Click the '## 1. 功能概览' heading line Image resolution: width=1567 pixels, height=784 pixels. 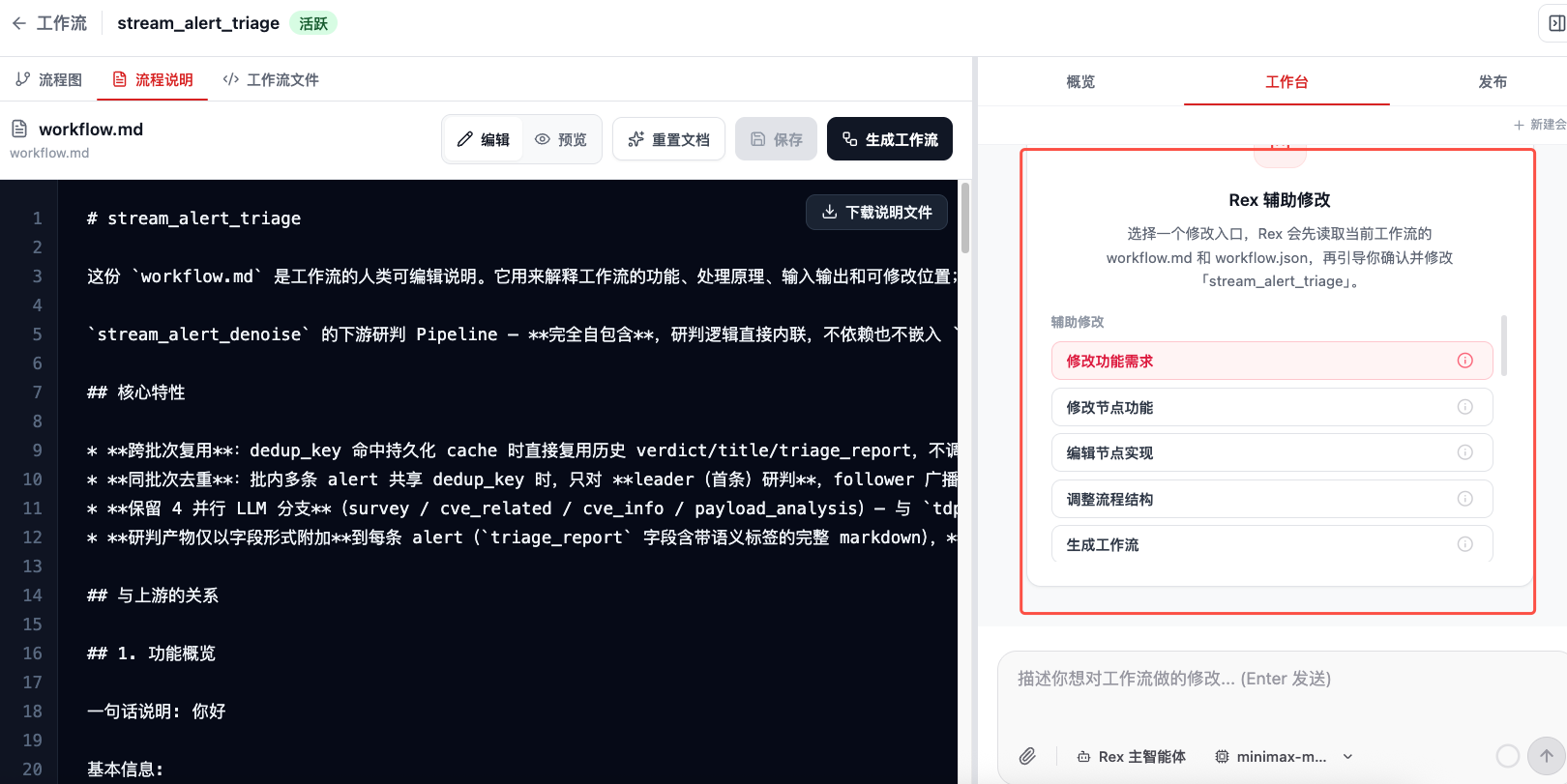click(151, 653)
